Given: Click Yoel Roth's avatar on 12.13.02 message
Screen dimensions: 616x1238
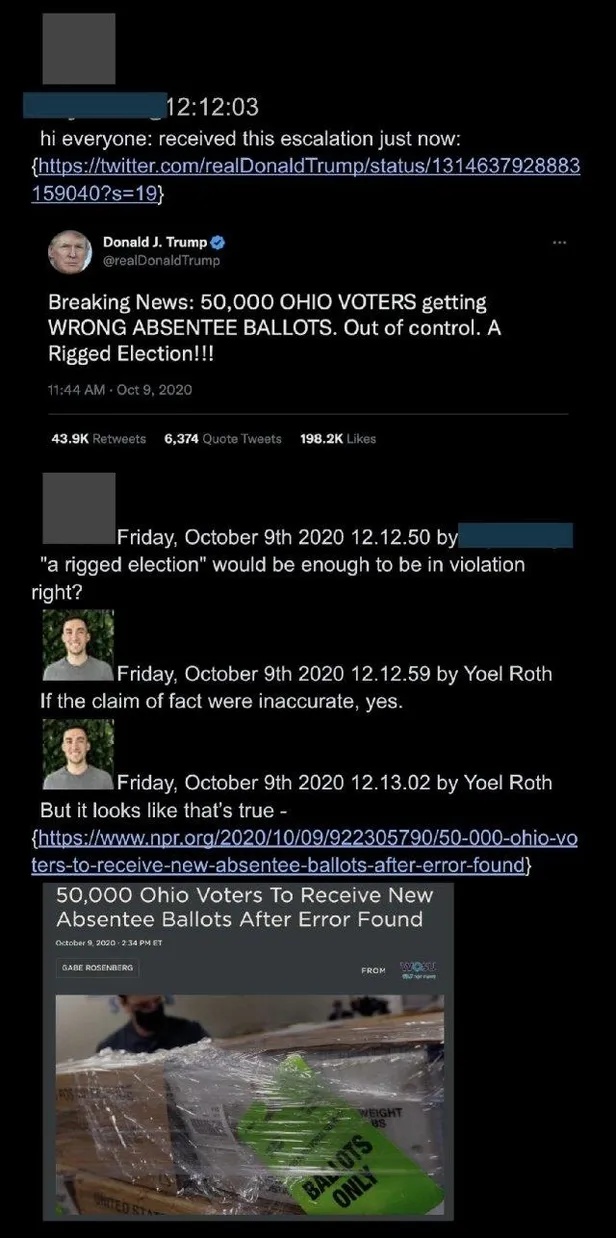Looking at the screenshot, I should click(x=78, y=754).
